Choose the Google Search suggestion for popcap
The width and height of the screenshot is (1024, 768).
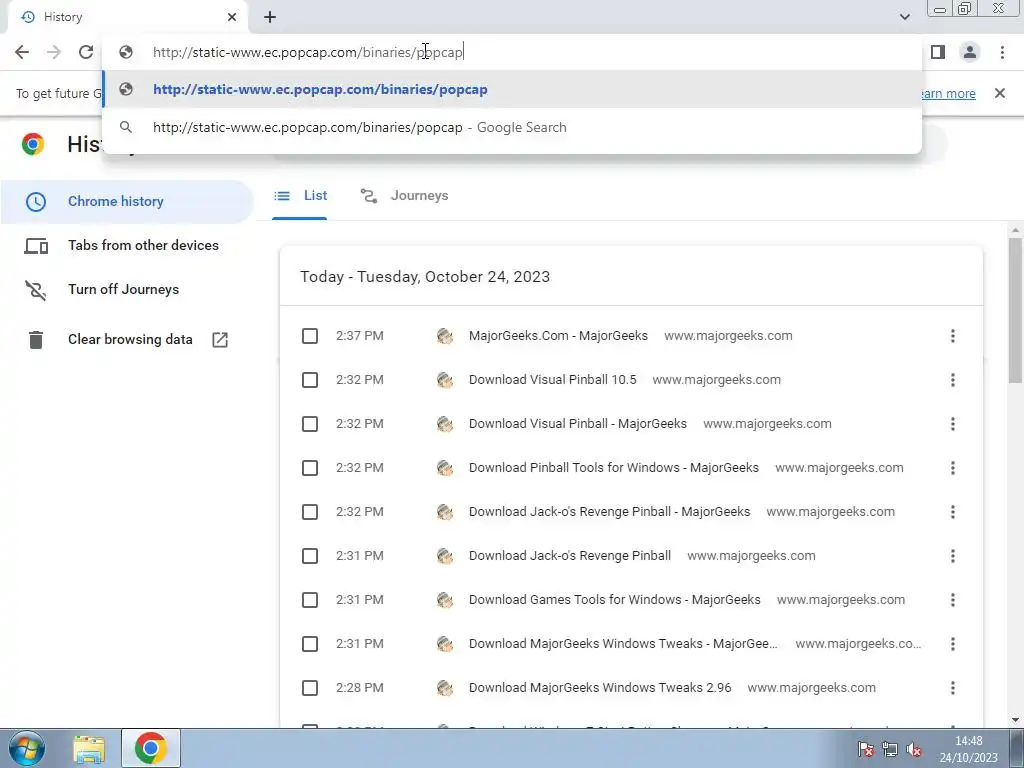(x=512, y=127)
